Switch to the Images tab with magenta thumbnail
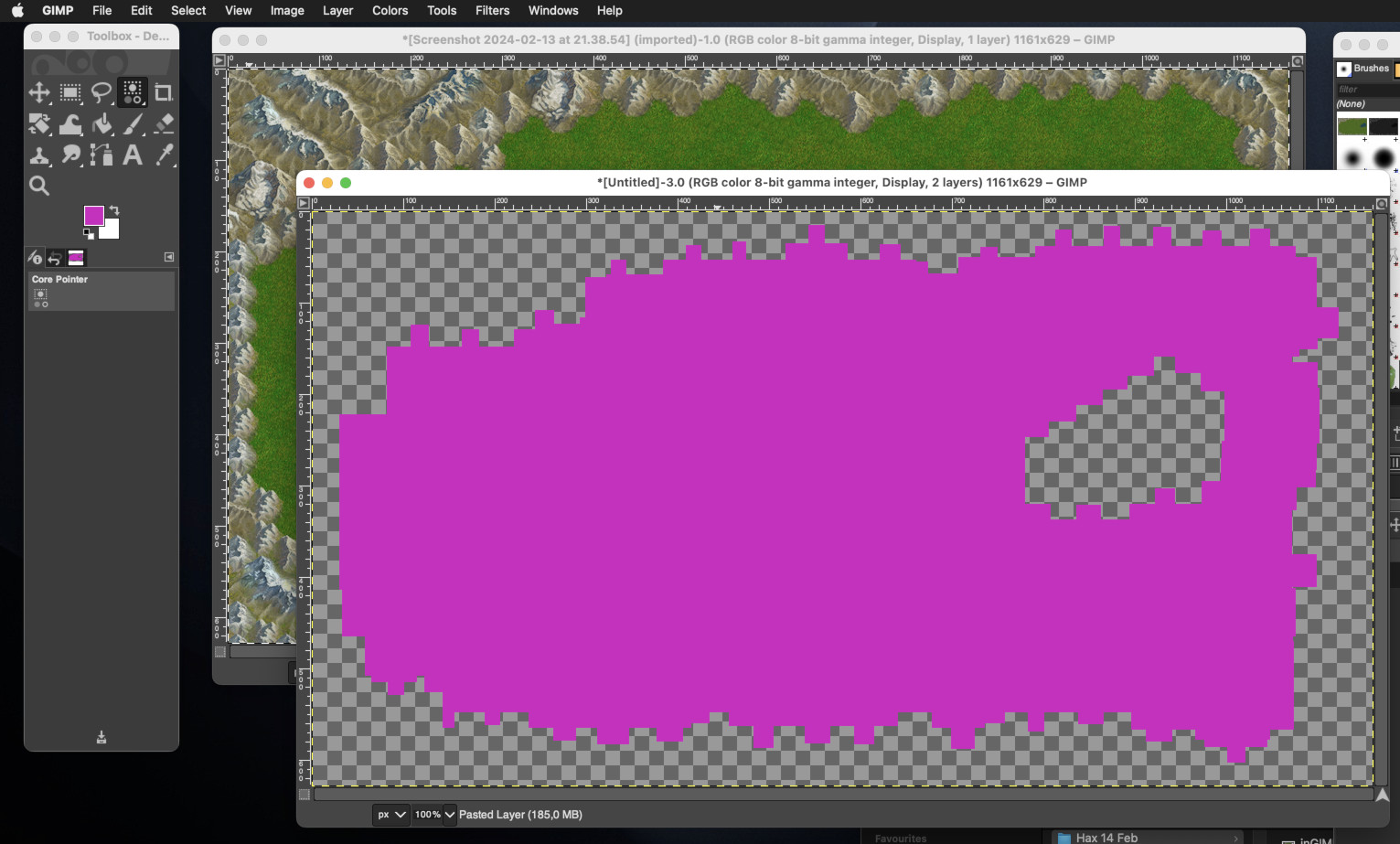 (76, 258)
